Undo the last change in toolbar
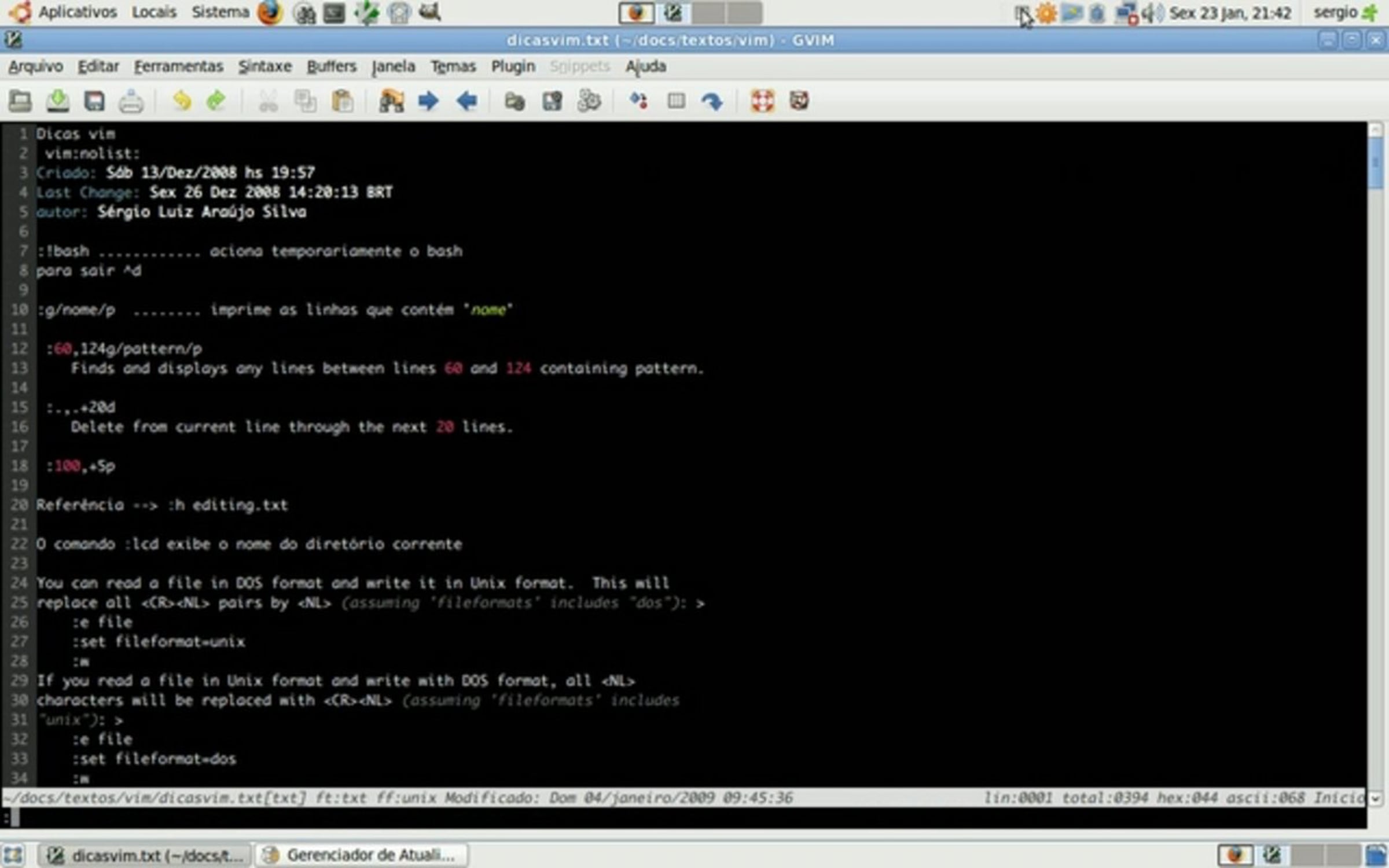The width and height of the screenshot is (1389, 868). (182, 101)
